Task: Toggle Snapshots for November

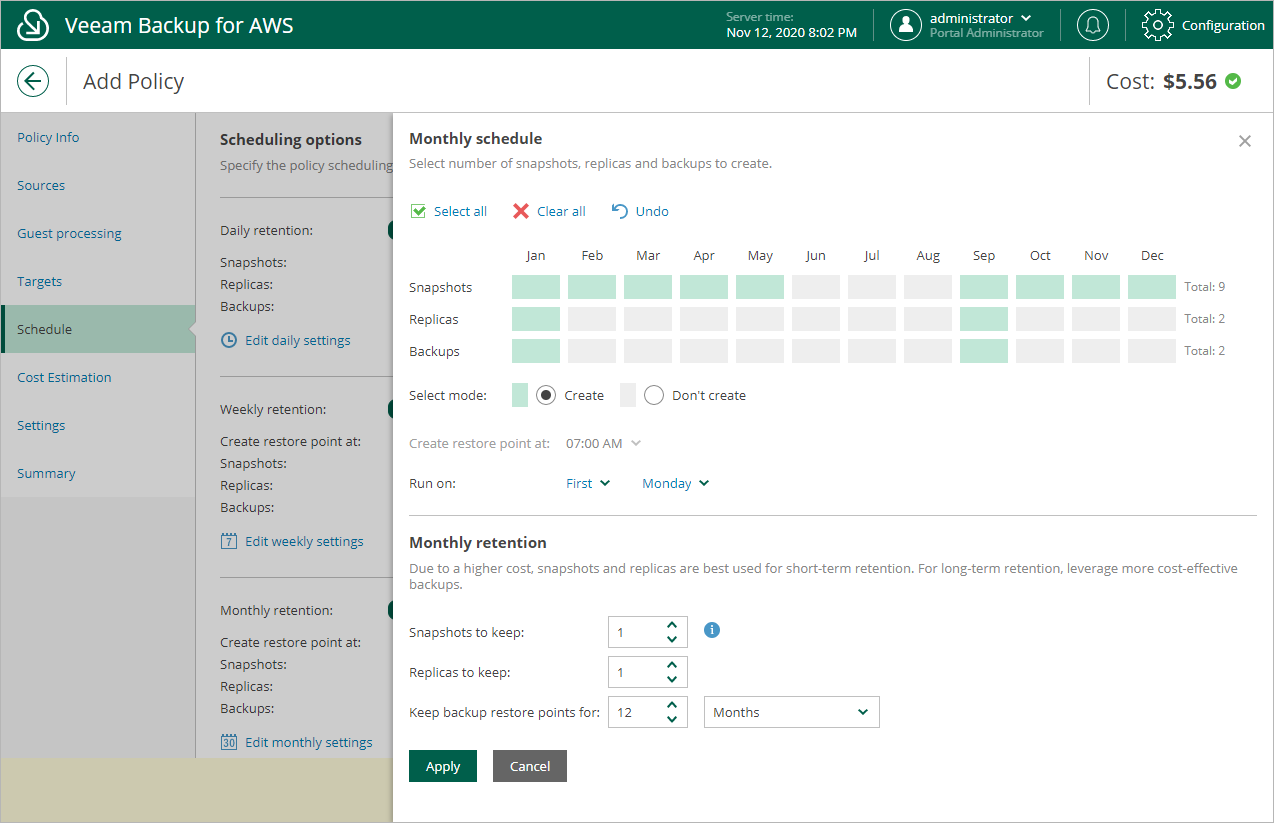Action: [x=1096, y=287]
